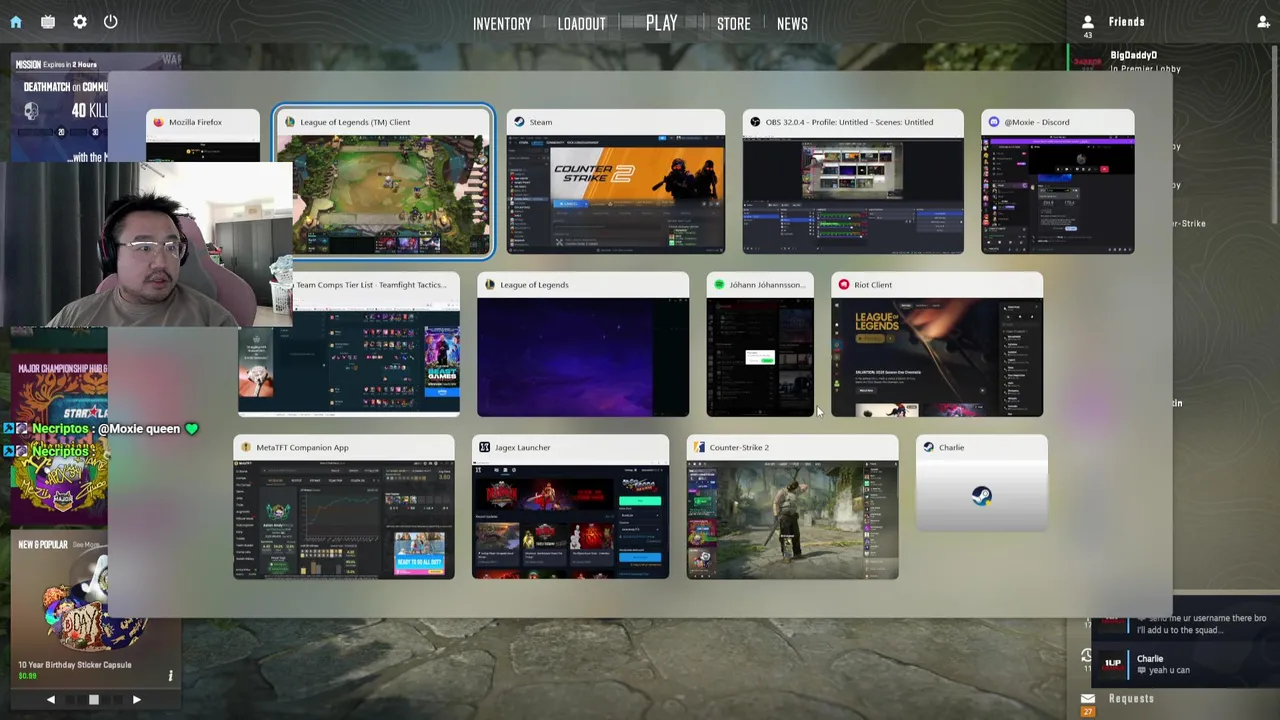
Task: Switch to the Johann Johannsson Spotify window
Action: (760, 345)
